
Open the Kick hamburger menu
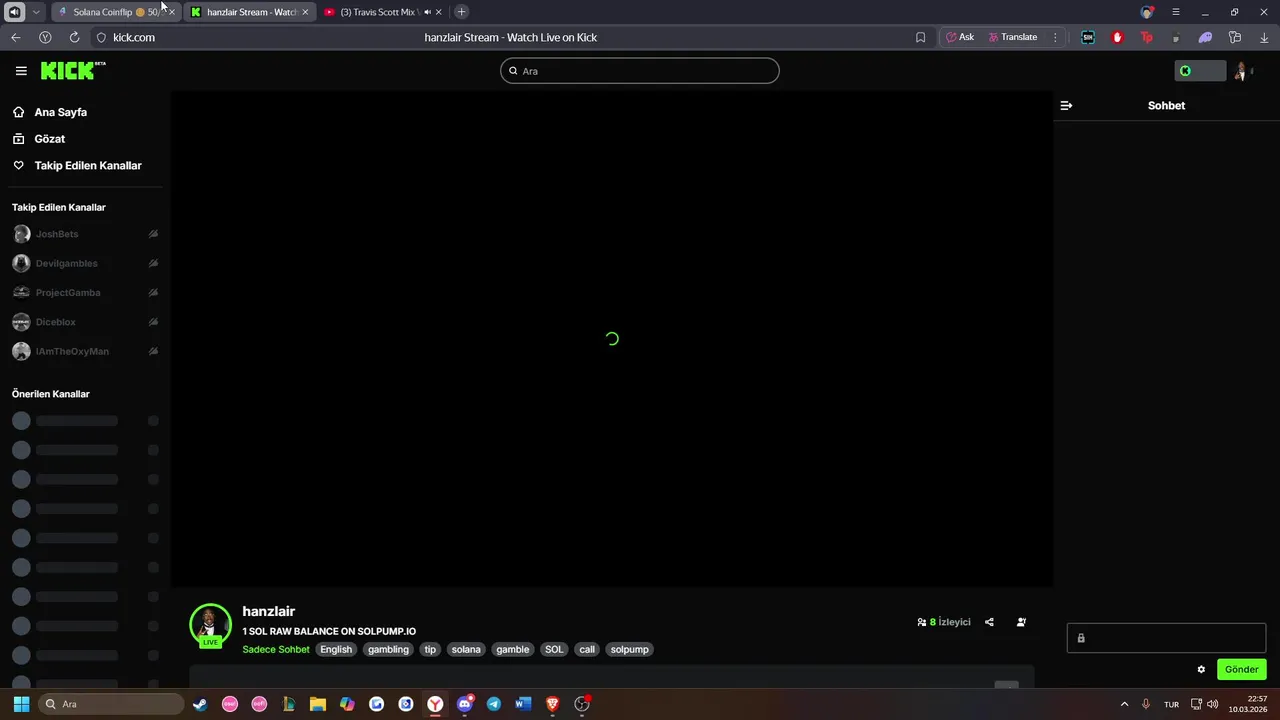pyautogui.click(x=21, y=71)
